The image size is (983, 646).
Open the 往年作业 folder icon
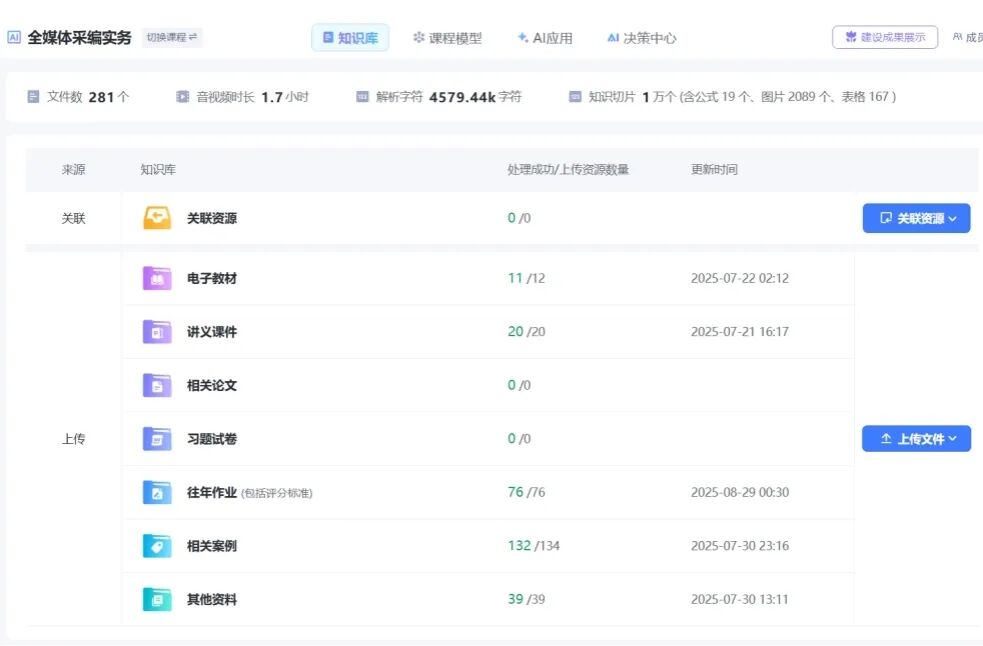click(x=157, y=492)
